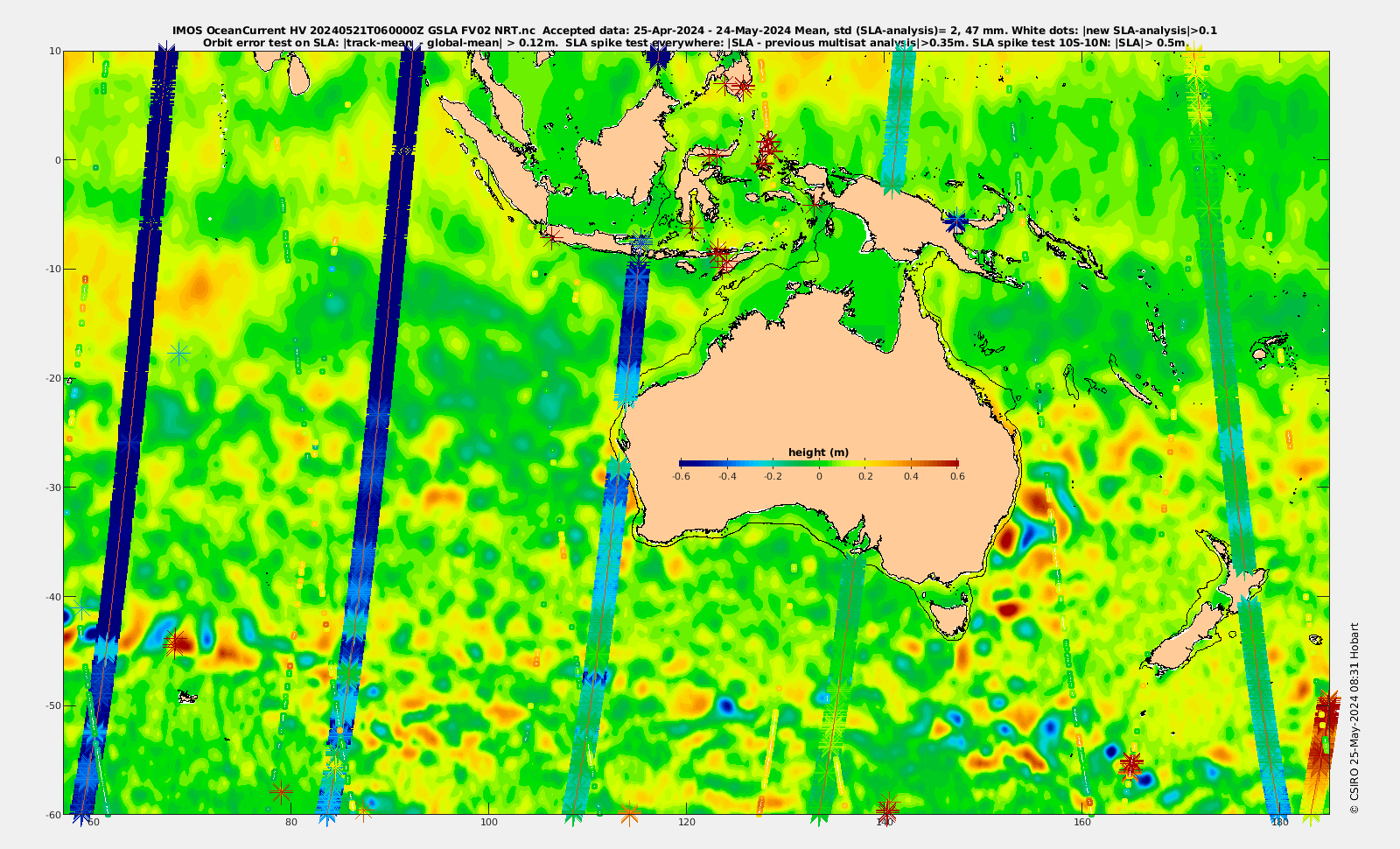Click the title line starting "IMOS OceanCurrent HV"
1400x849 pixels.
coord(695,31)
